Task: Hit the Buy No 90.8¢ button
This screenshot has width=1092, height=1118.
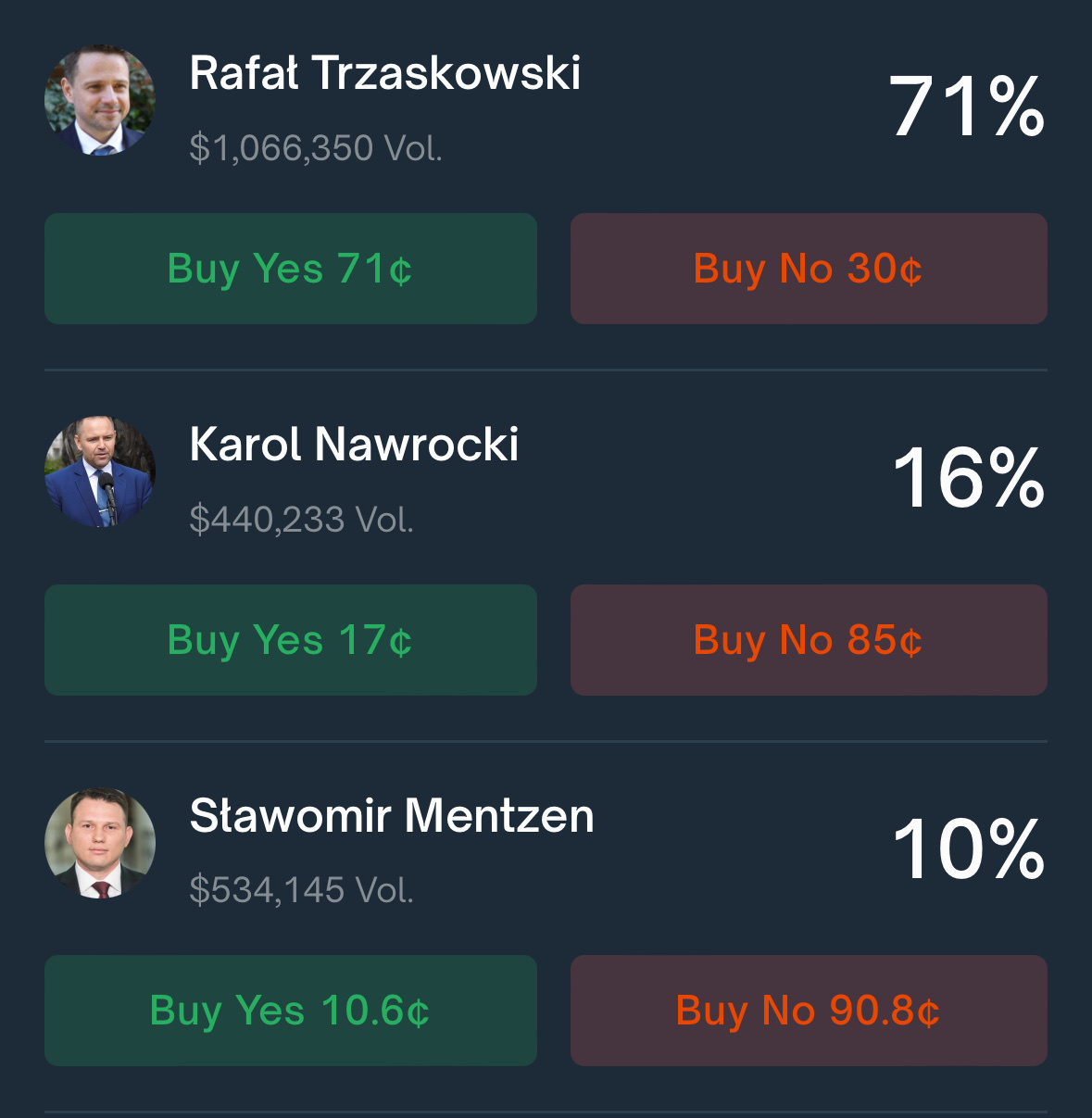Action: 809,1011
